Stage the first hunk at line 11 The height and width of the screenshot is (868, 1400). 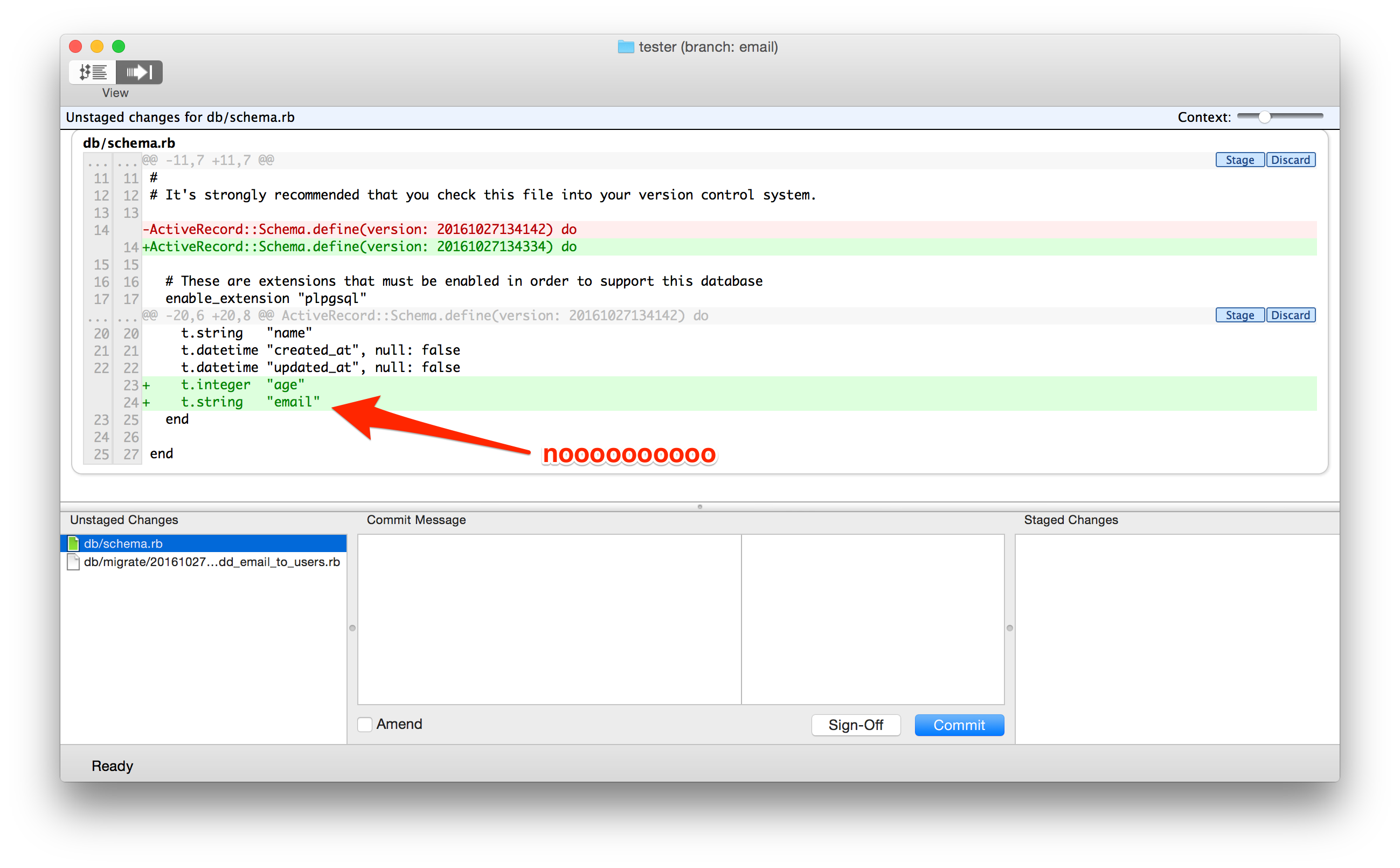1239,160
